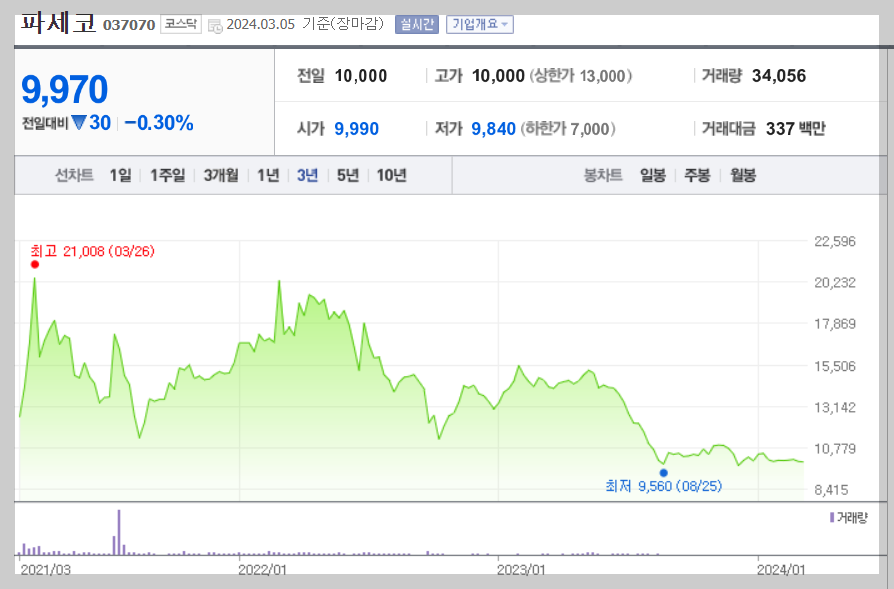This screenshot has width=894, height=589.
Task: Click the stock code 037070
Action: coord(129,25)
